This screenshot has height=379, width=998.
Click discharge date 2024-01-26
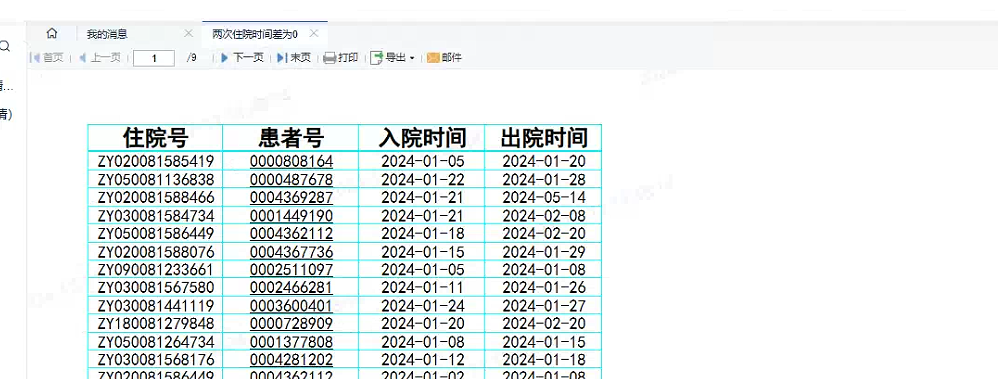point(544,288)
